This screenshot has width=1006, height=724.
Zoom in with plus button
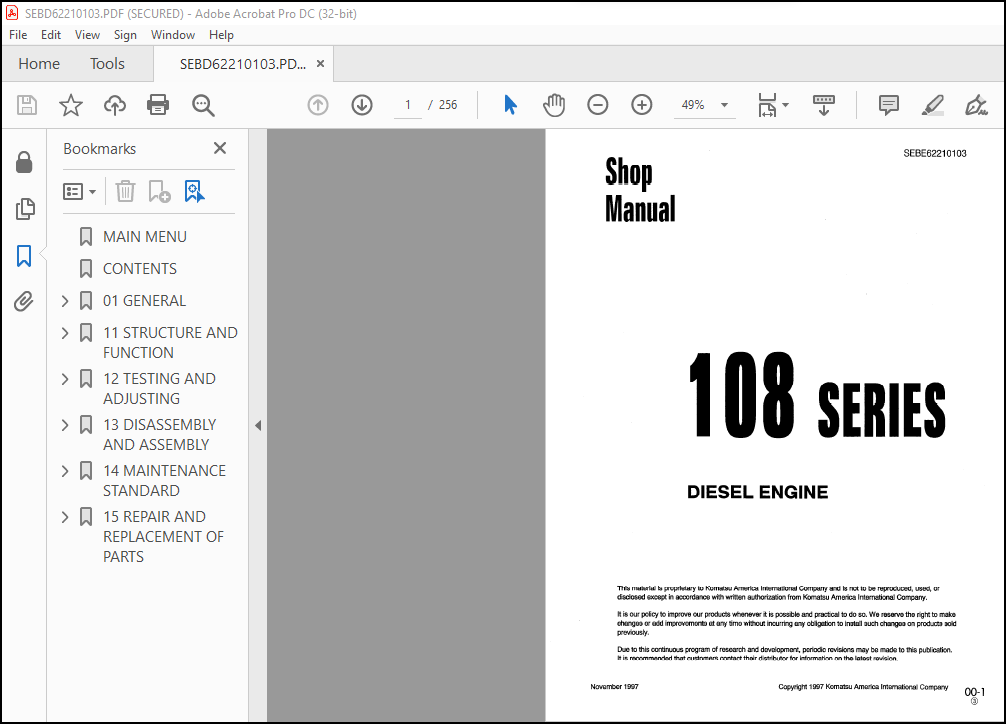(642, 105)
